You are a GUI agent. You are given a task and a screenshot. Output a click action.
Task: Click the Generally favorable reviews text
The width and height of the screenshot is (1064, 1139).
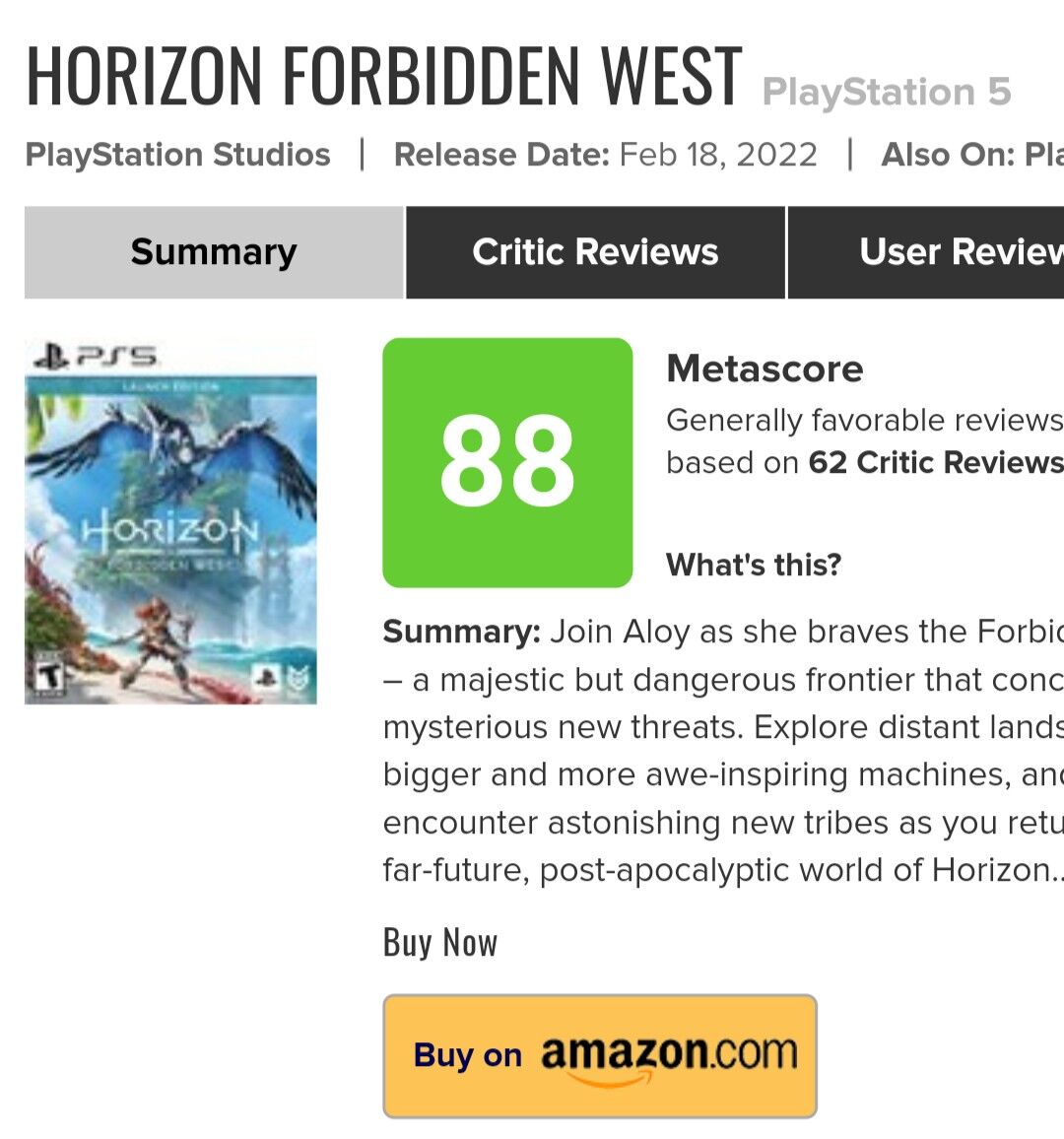tap(863, 421)
